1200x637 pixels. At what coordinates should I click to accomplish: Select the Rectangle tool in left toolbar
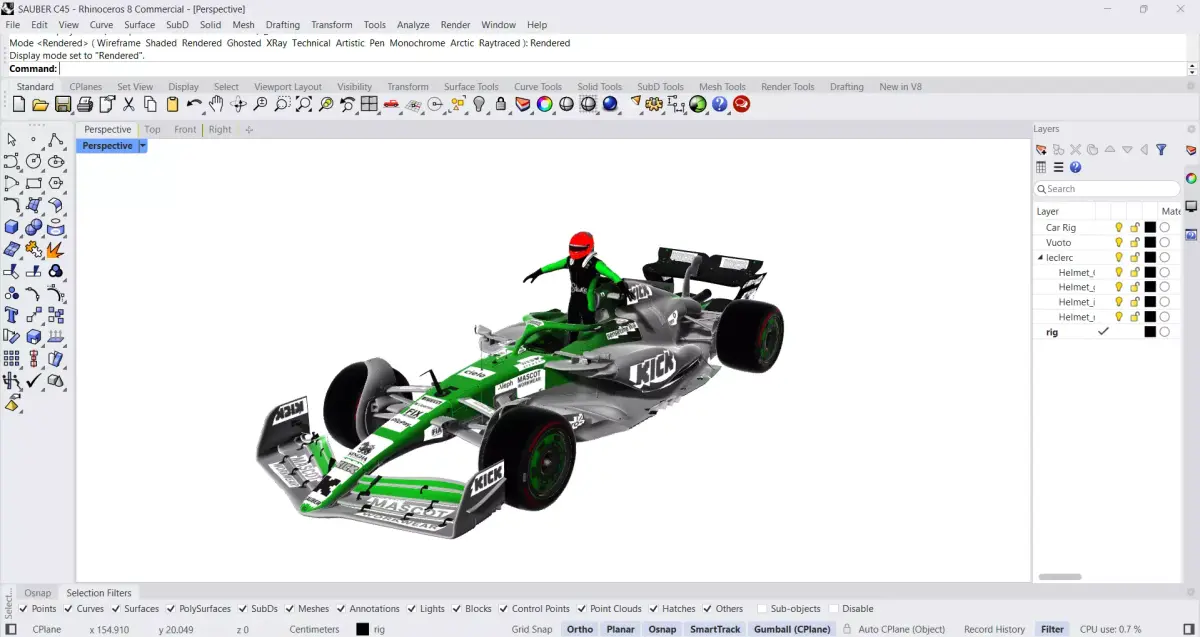tap(34, 184)
